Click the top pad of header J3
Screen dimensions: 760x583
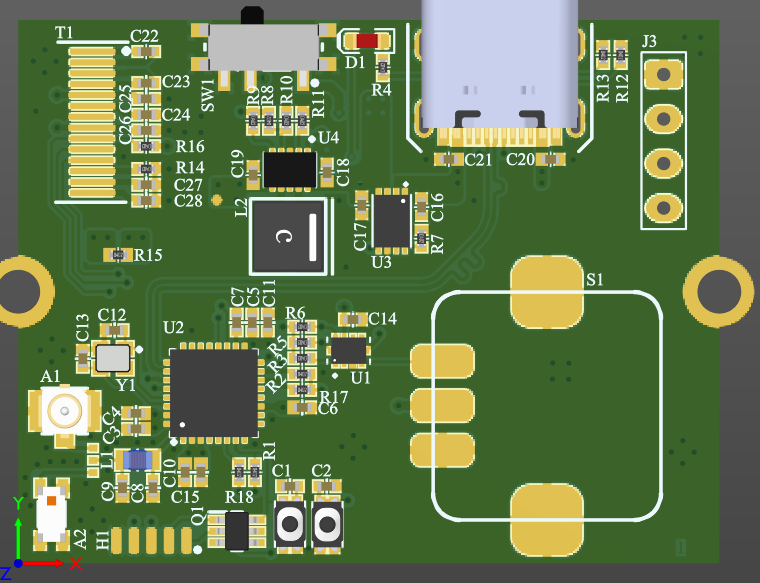[664, 75]
